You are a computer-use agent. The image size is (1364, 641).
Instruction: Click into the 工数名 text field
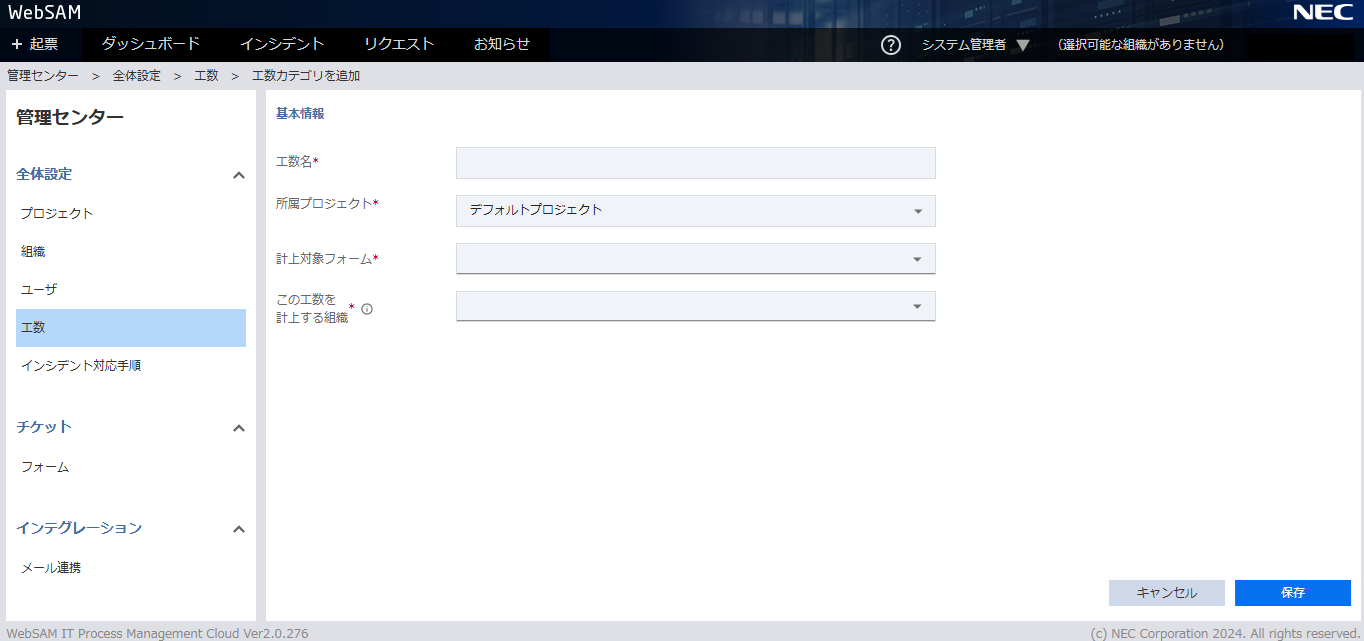[x=695, y=163]
